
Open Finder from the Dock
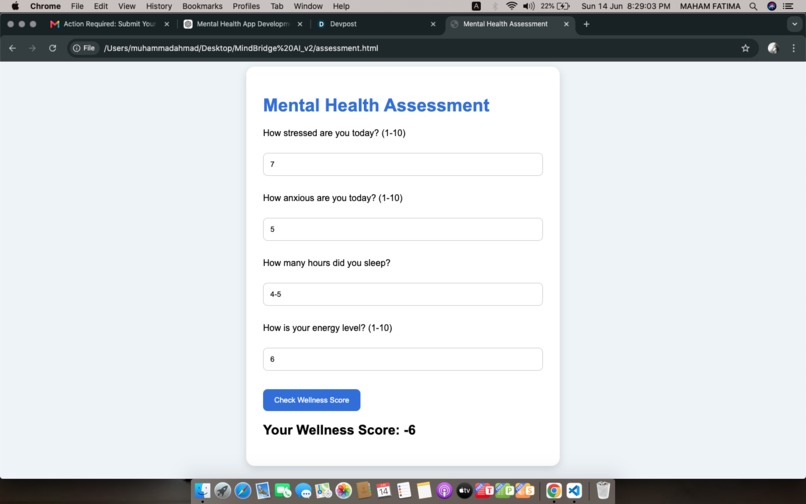coord(203,490)
